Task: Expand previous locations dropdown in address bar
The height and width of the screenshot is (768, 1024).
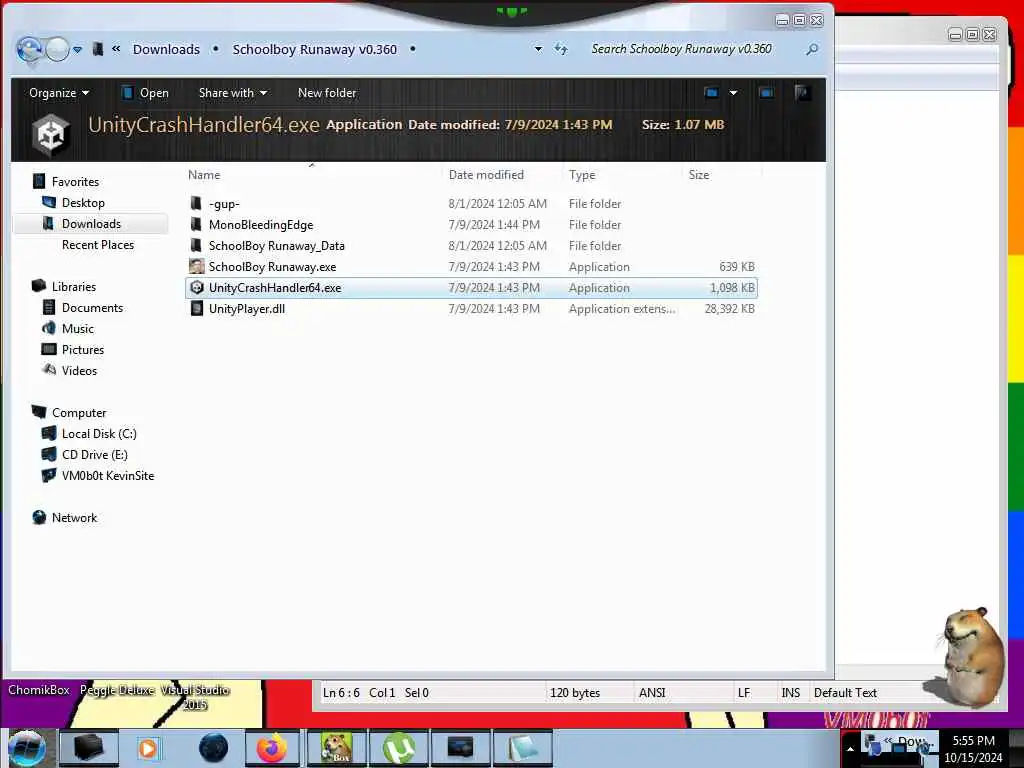Action: coord(538,49)
